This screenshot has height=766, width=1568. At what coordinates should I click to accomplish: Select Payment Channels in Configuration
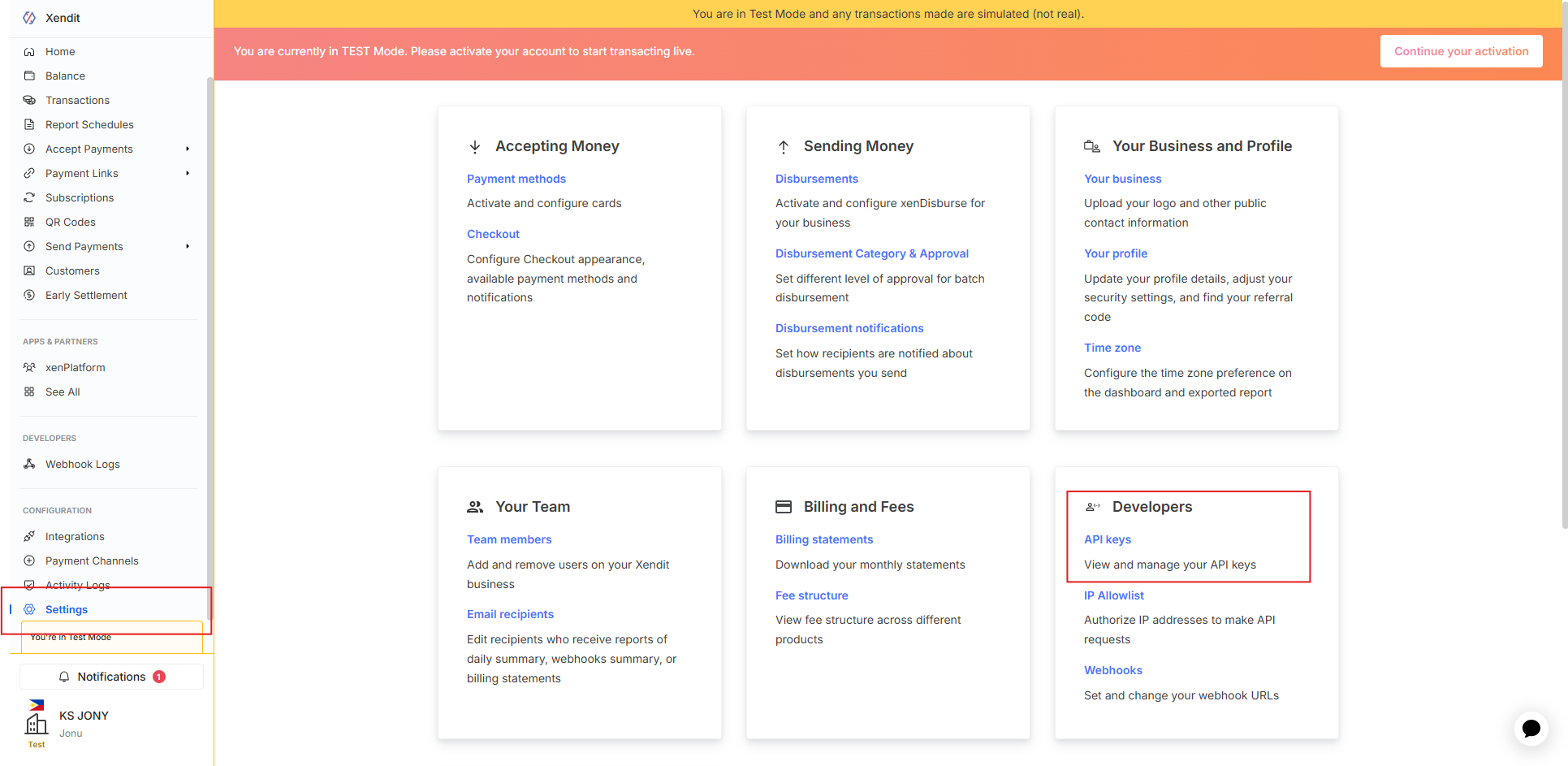coord(92,560)
